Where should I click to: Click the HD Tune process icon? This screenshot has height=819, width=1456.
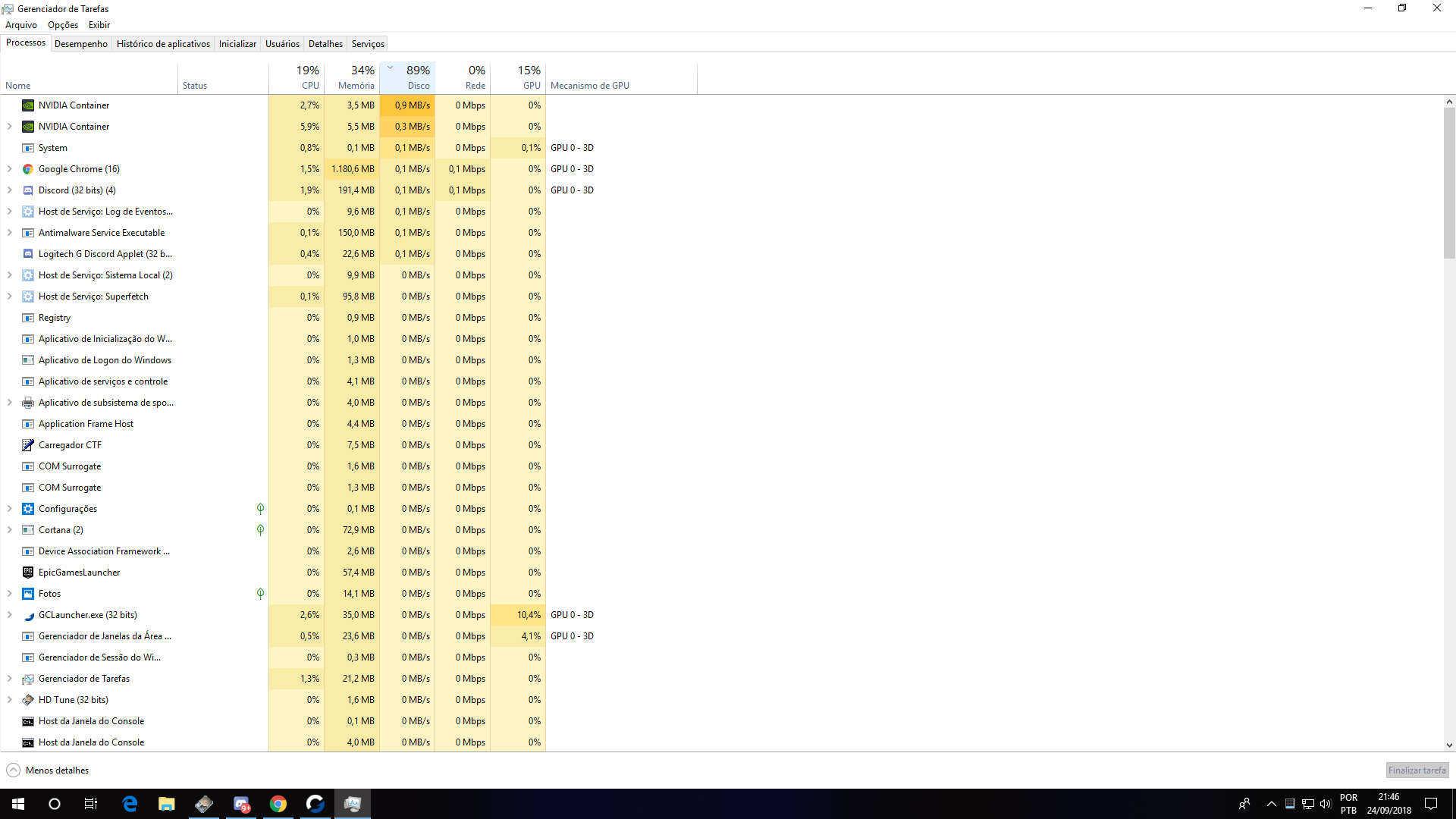pos(28,700)
